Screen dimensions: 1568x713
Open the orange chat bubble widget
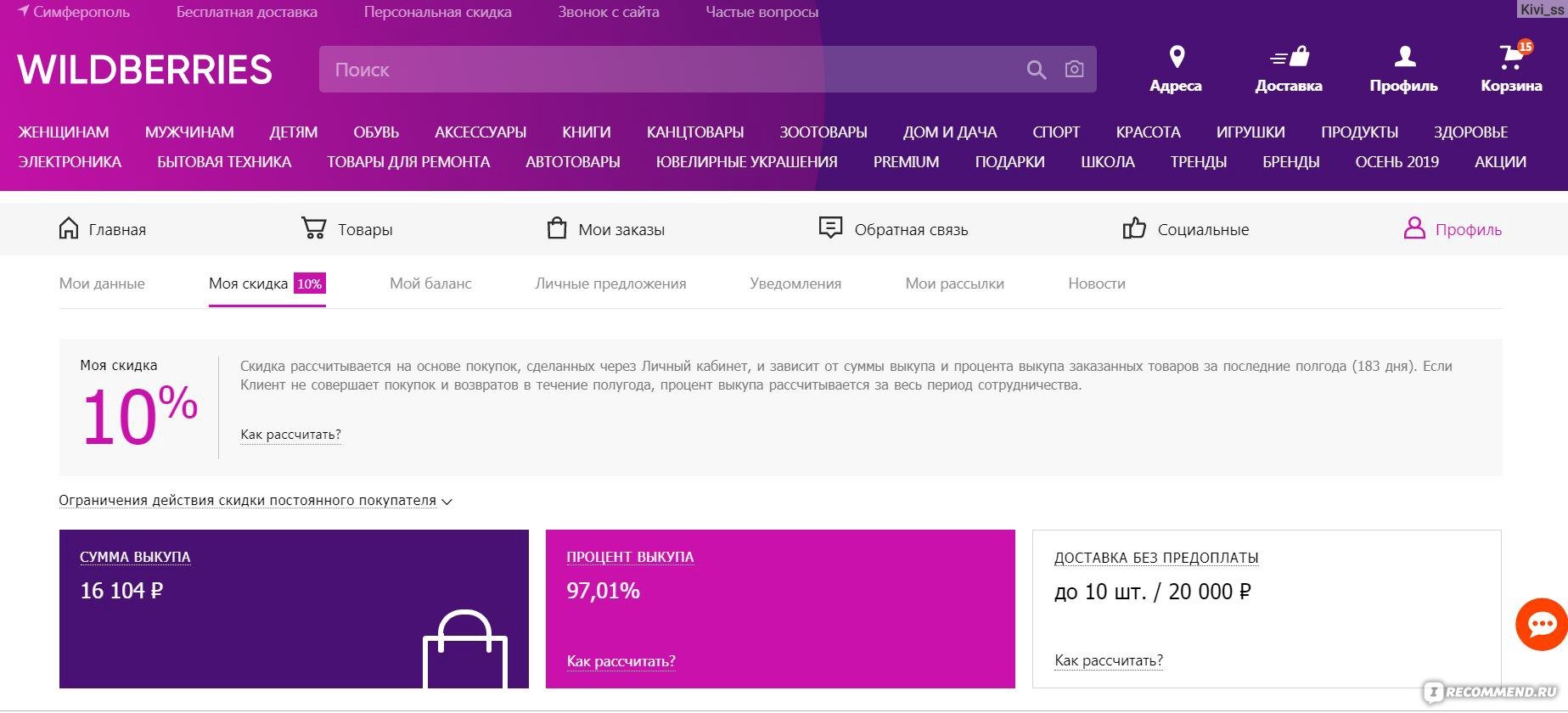point(1542,625)
